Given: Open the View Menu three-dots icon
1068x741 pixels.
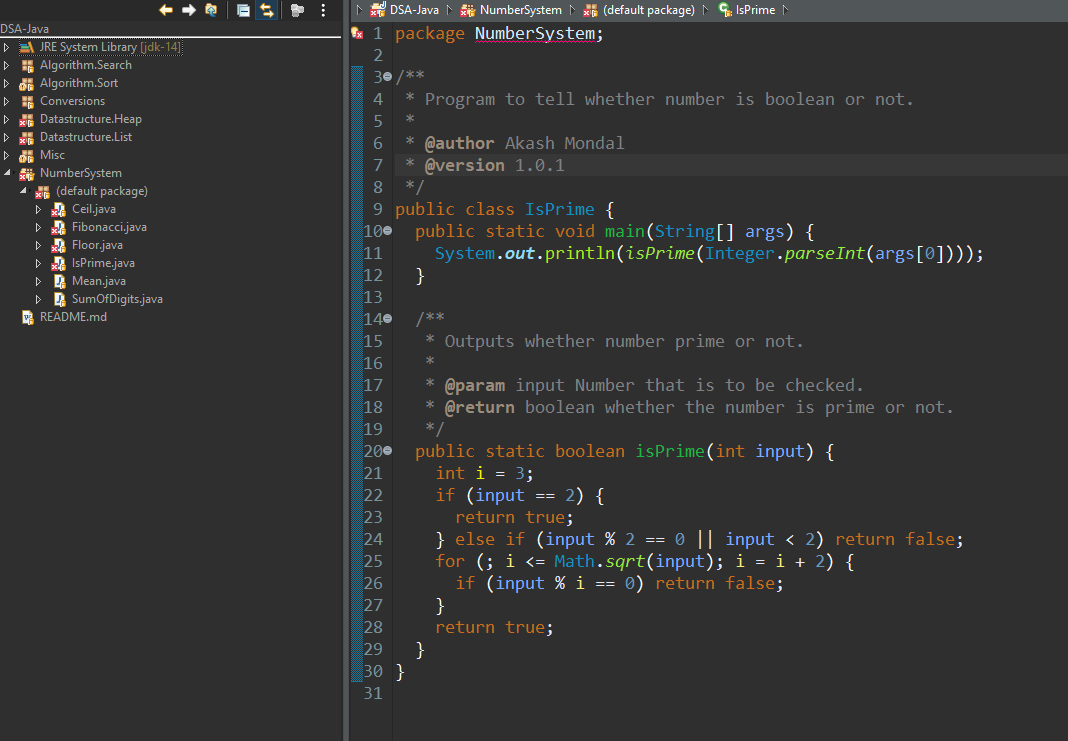Looking at the screenshot, I should (323, 10).
